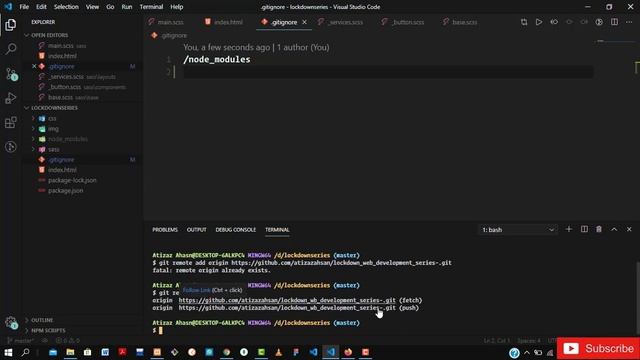
Task: Open the Edit menu
Action: pyautogui.click(x=41, y=7)
